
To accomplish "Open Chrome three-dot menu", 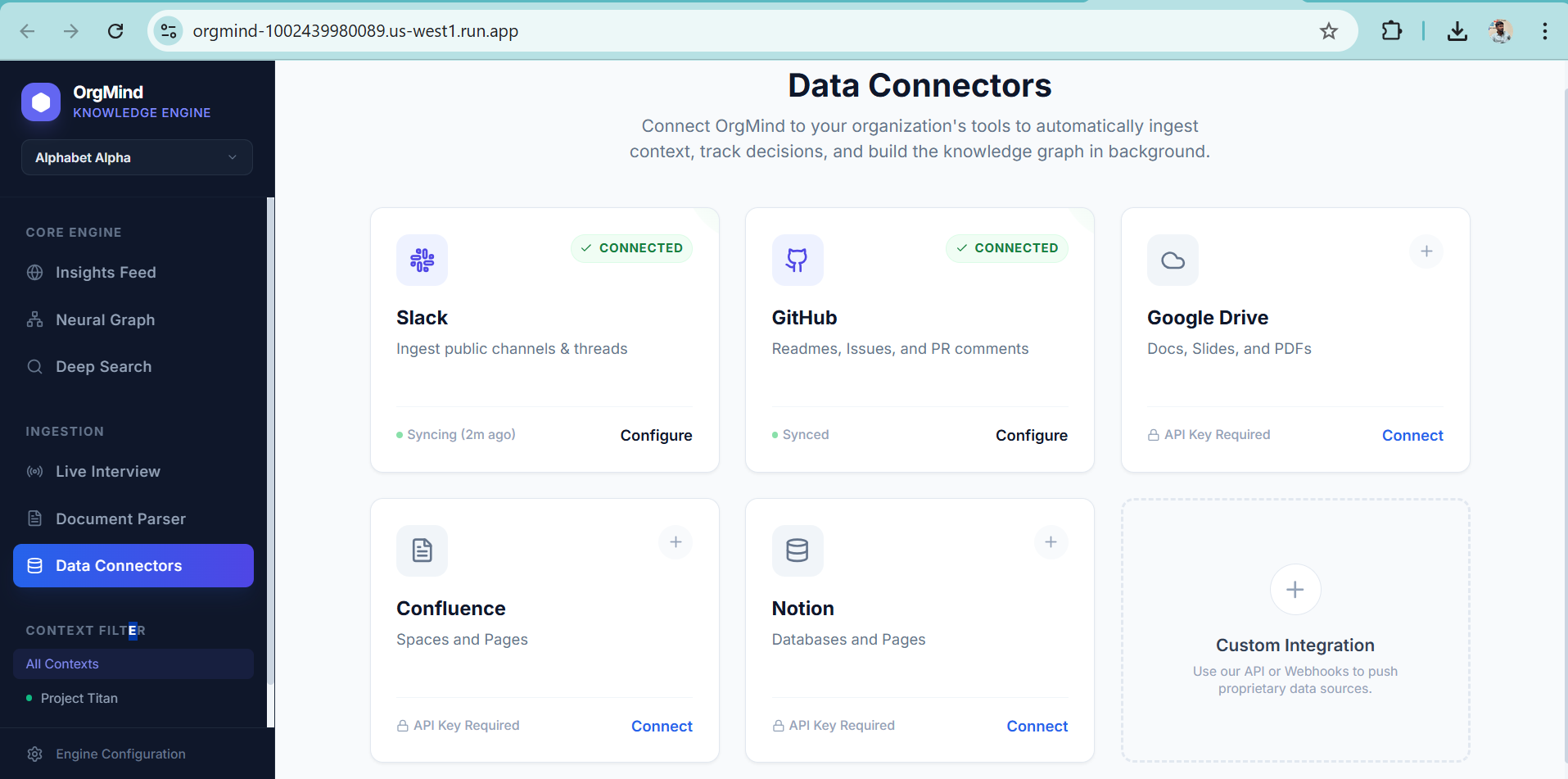I will pos(1545,31).
